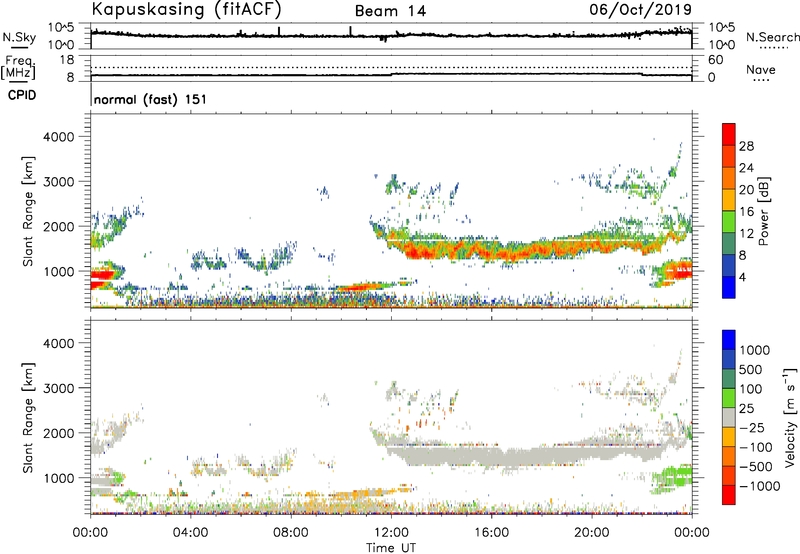Click the '28' tick on the Power scale

pos(746,146)
